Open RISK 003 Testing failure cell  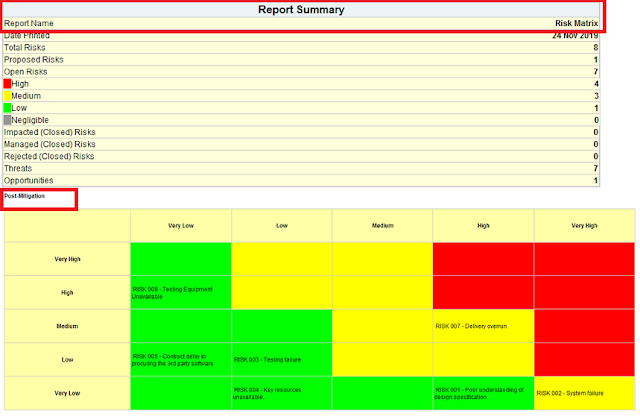[x=282, y=360]
